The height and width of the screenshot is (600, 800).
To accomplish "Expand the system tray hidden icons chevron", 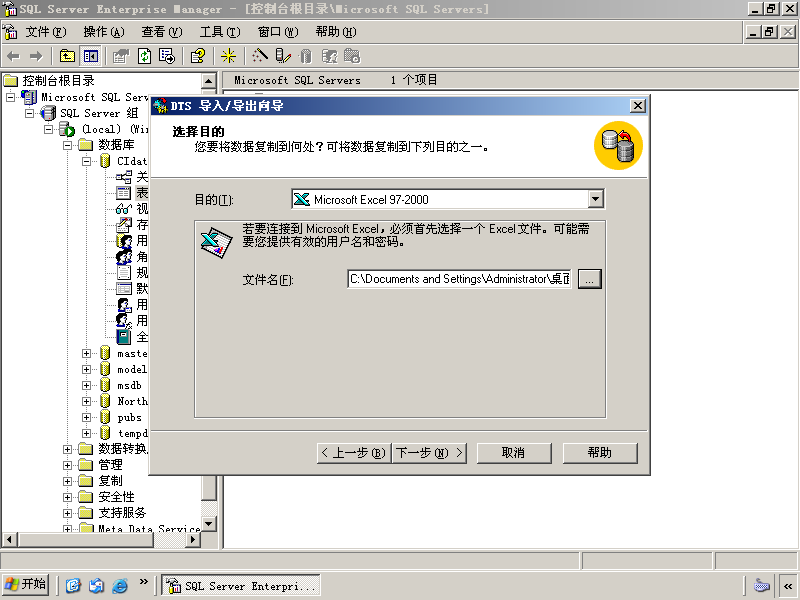I will point(788,586).
